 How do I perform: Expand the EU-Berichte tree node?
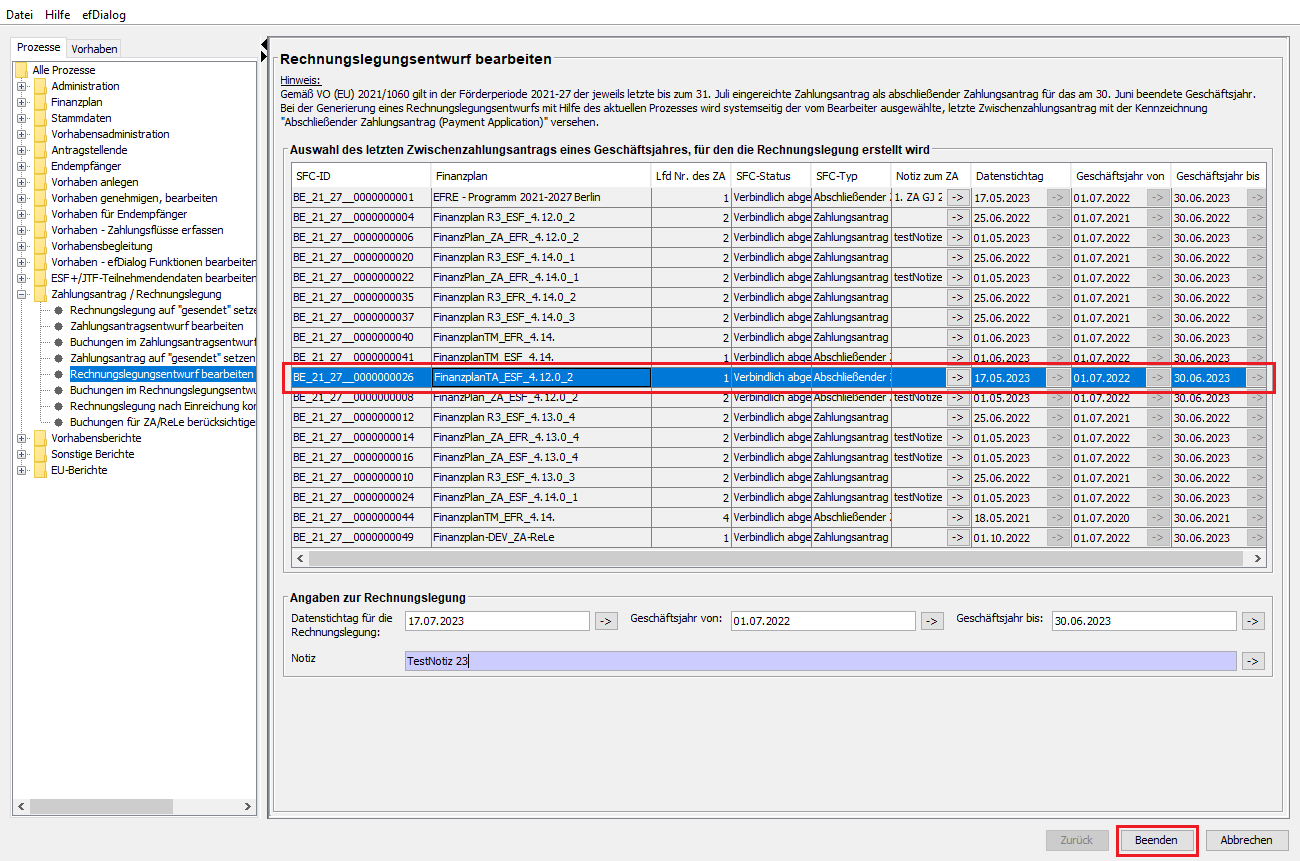click(x=21, y=470)
